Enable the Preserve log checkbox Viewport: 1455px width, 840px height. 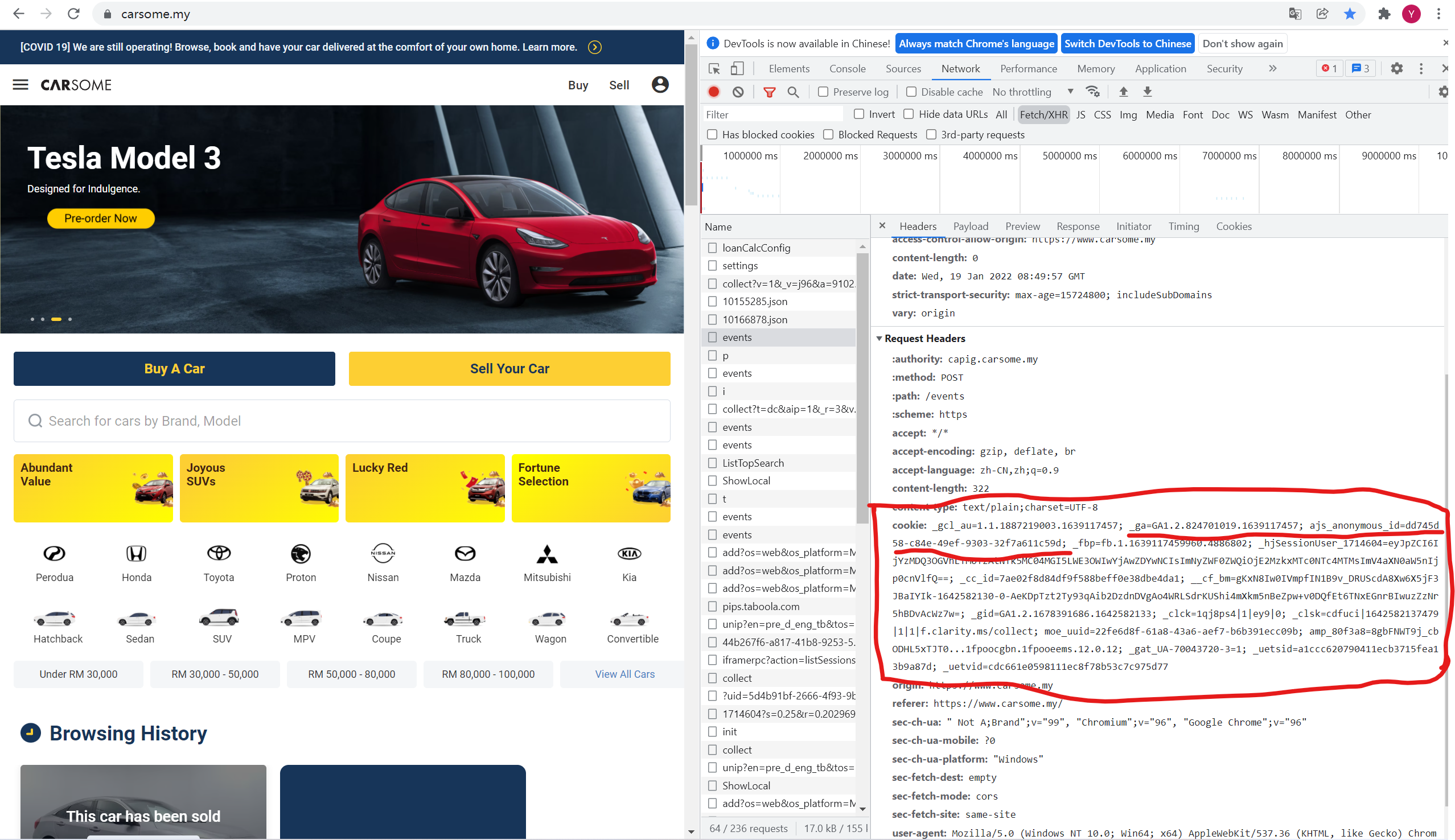coord(823,92)
